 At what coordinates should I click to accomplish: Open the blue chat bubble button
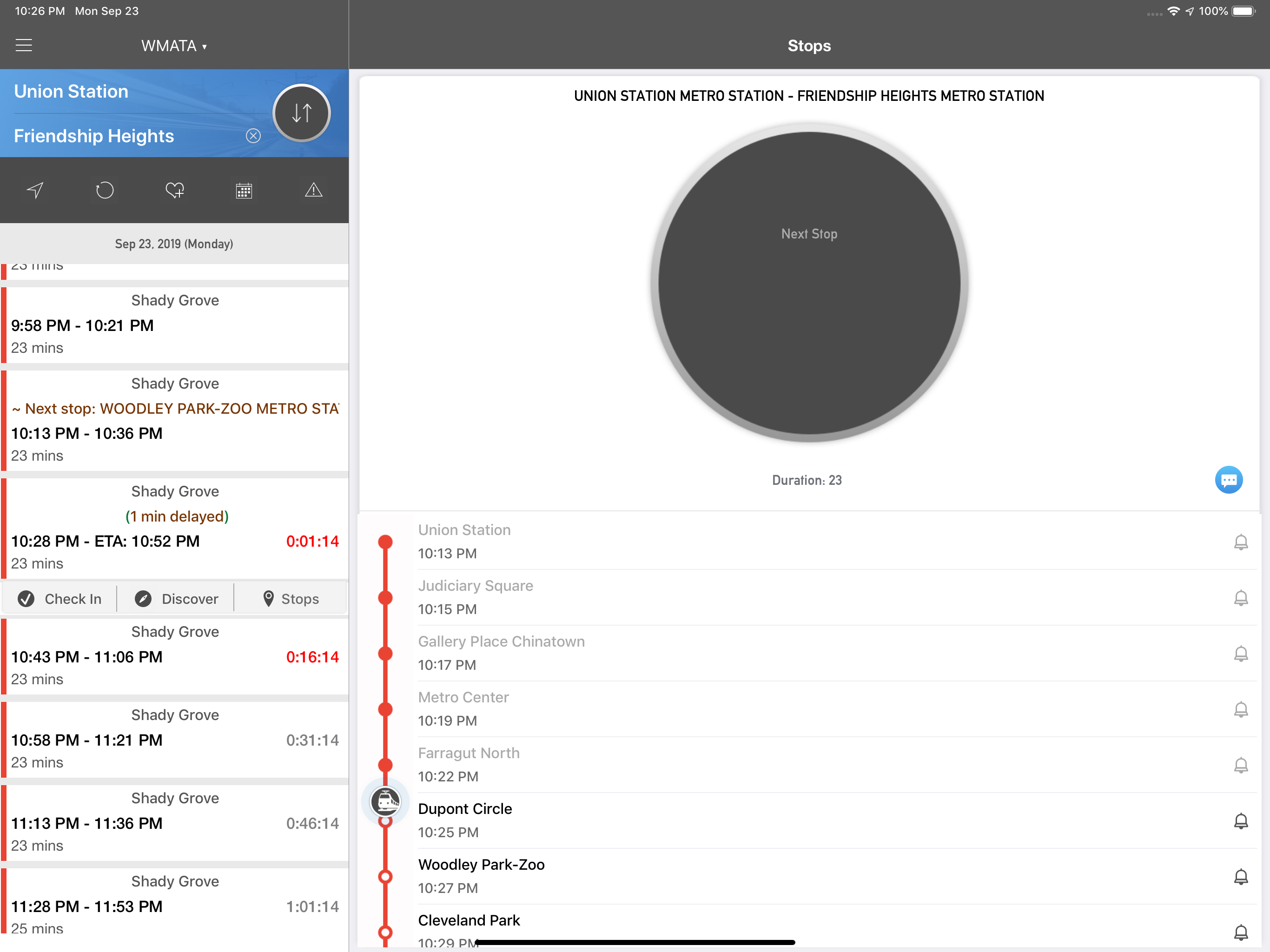pos(1229,480)
